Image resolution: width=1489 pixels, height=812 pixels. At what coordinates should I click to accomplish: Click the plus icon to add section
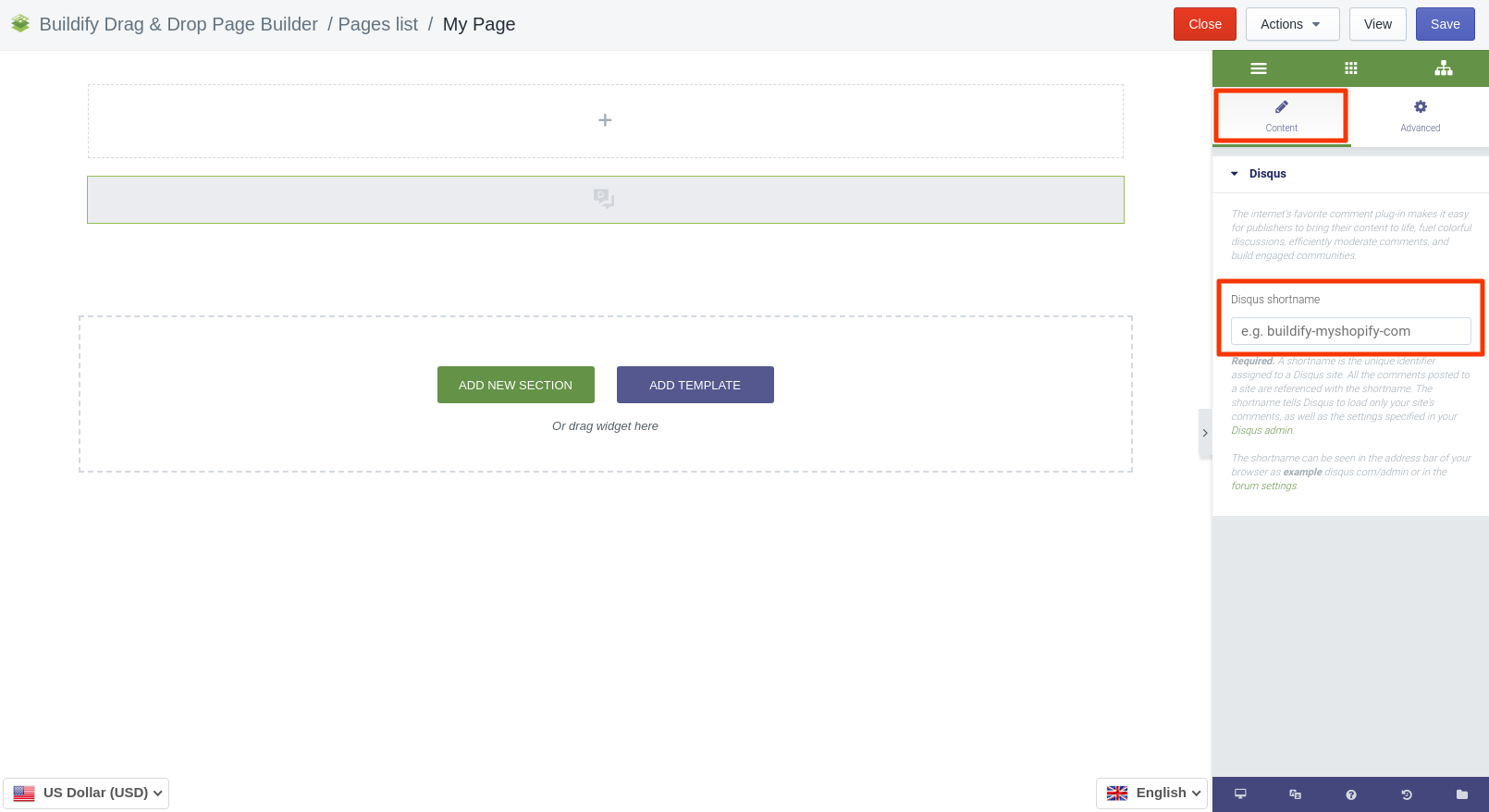[x=605, y=120]
